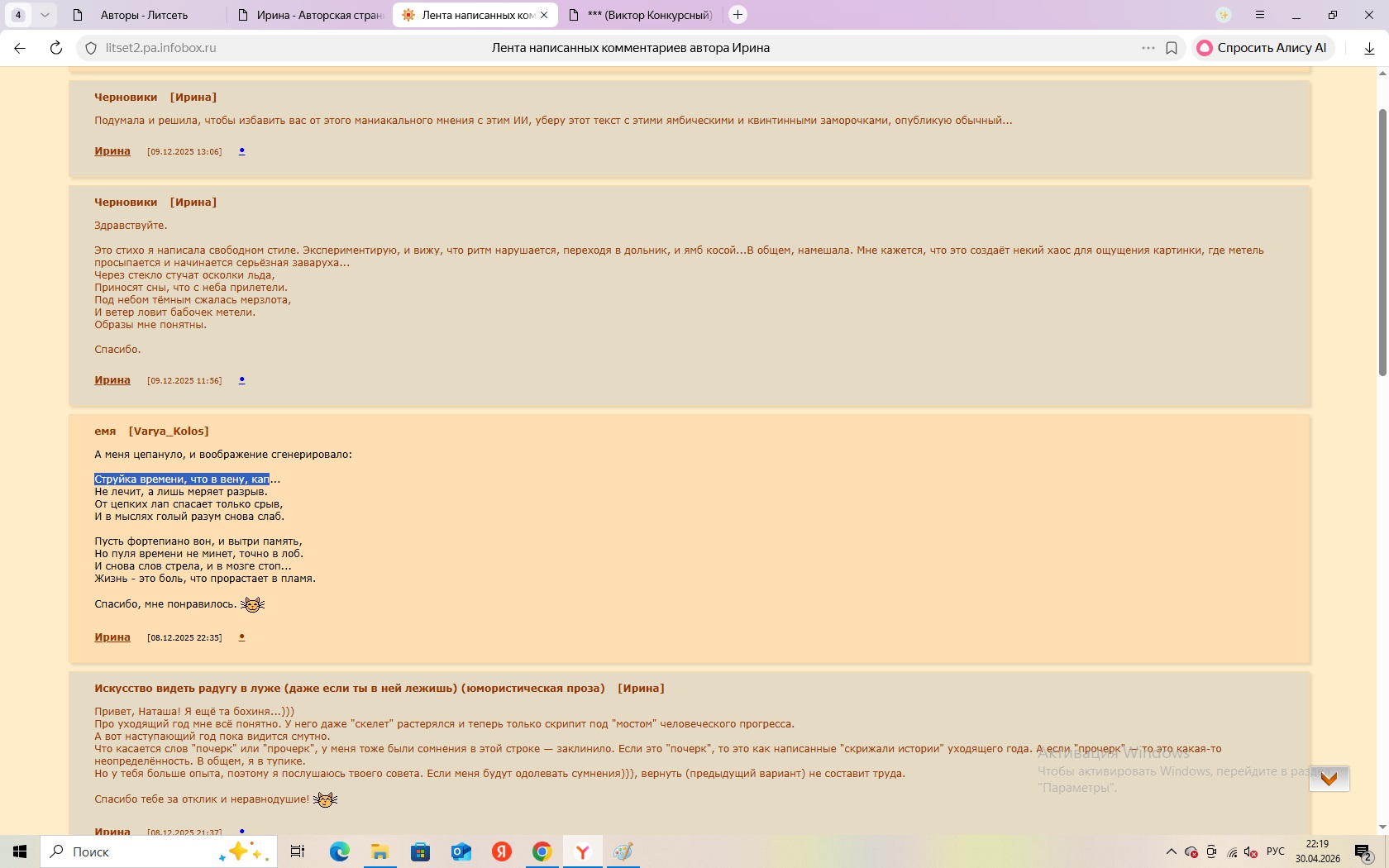Click Спросить Алису AI button

[x=1263, y=48]
